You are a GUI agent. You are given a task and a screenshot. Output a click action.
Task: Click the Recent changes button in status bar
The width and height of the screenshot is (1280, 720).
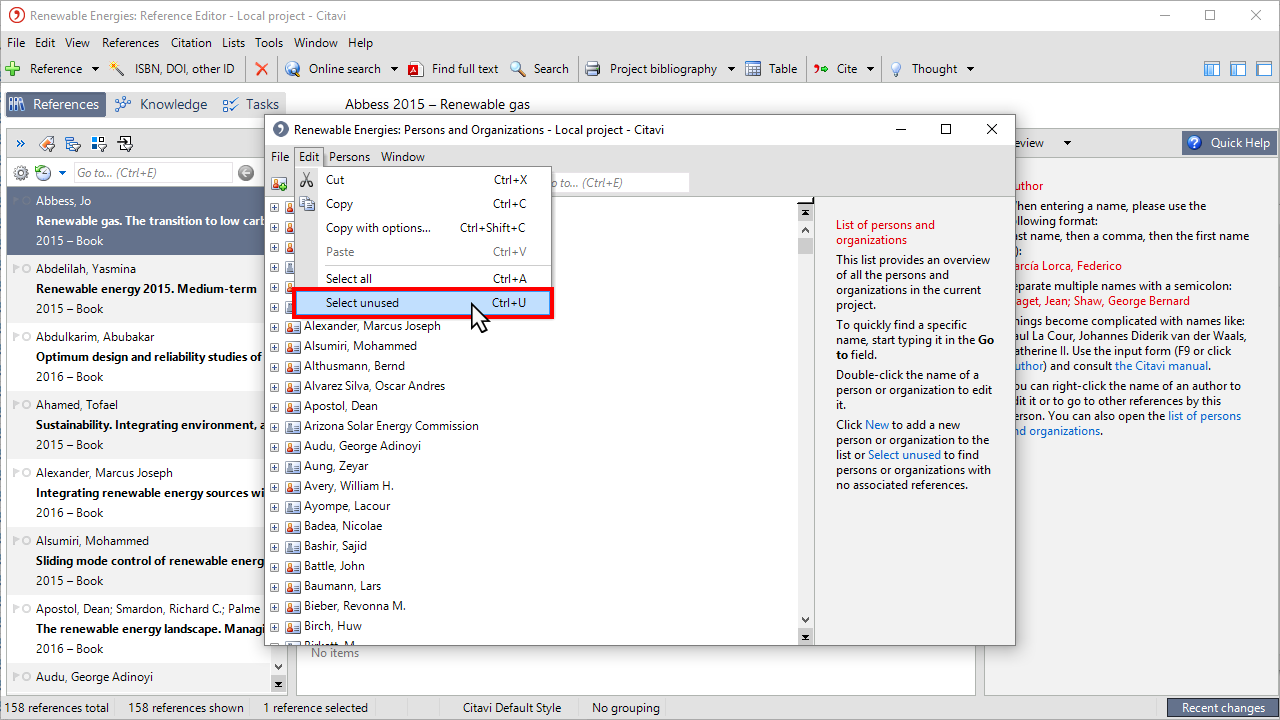click(1223, 708)
